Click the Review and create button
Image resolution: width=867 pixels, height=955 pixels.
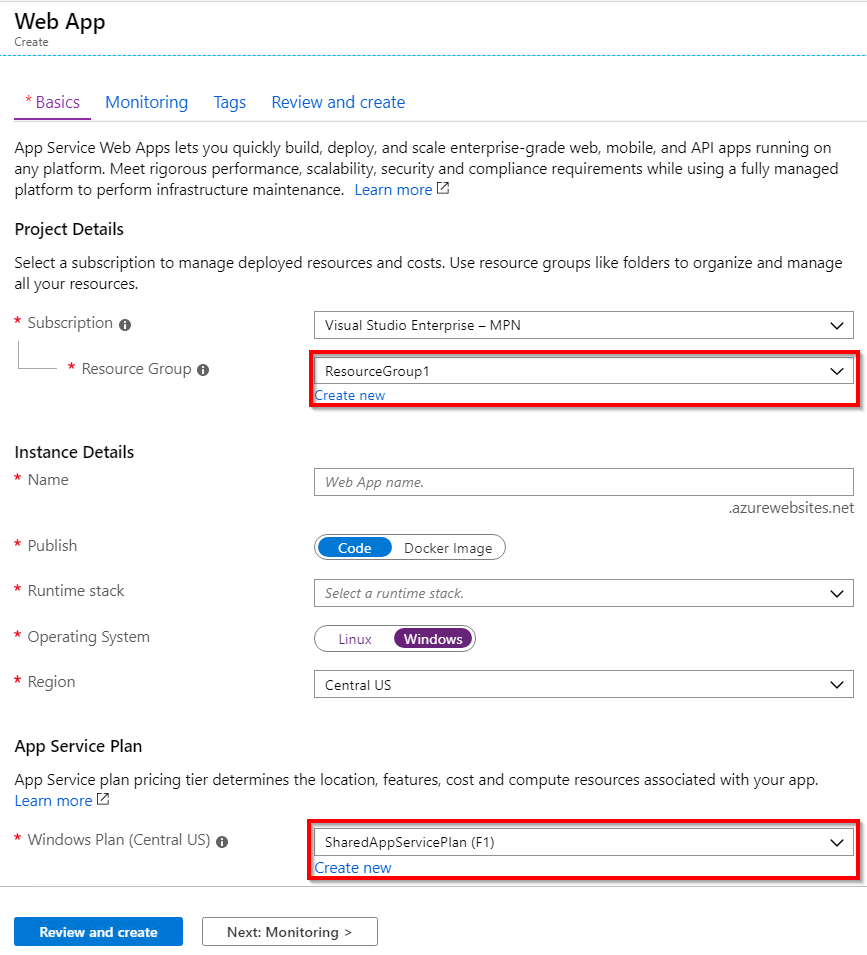pos(98,931)
